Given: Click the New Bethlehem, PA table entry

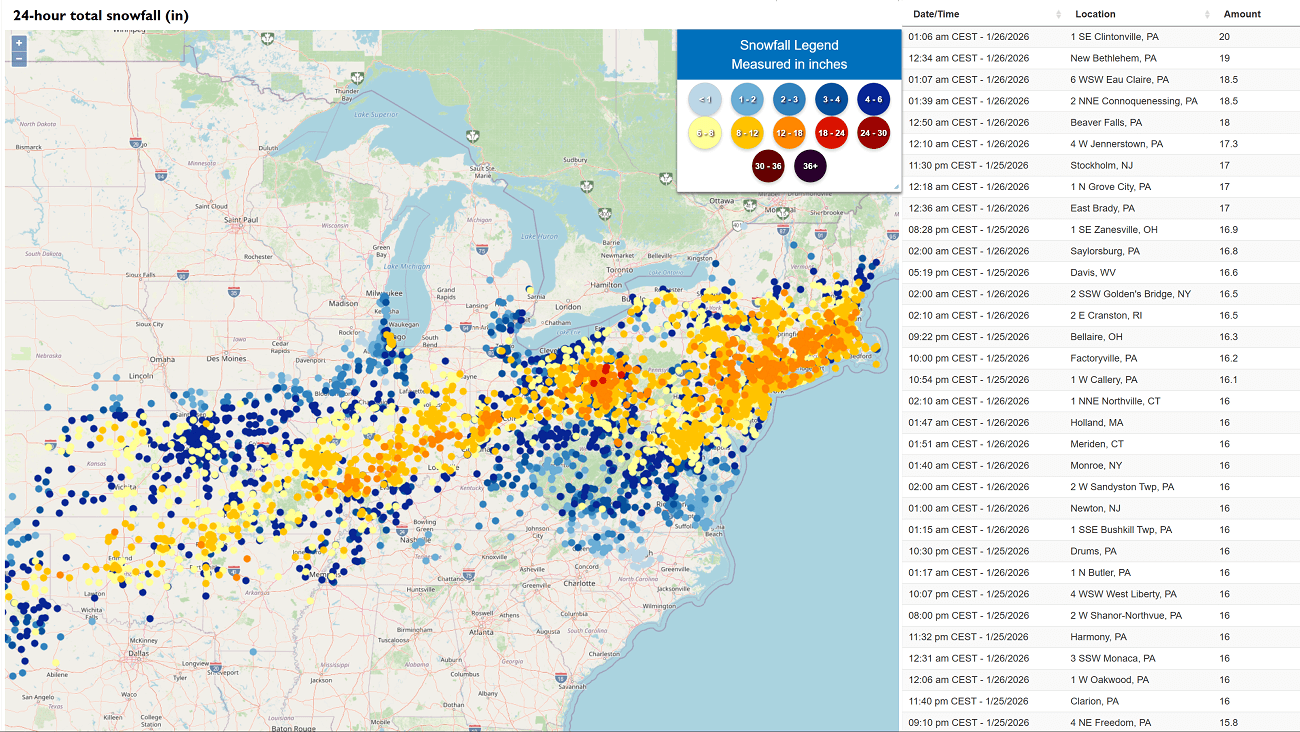Looking at the screenshot, I should (1100, 58).
